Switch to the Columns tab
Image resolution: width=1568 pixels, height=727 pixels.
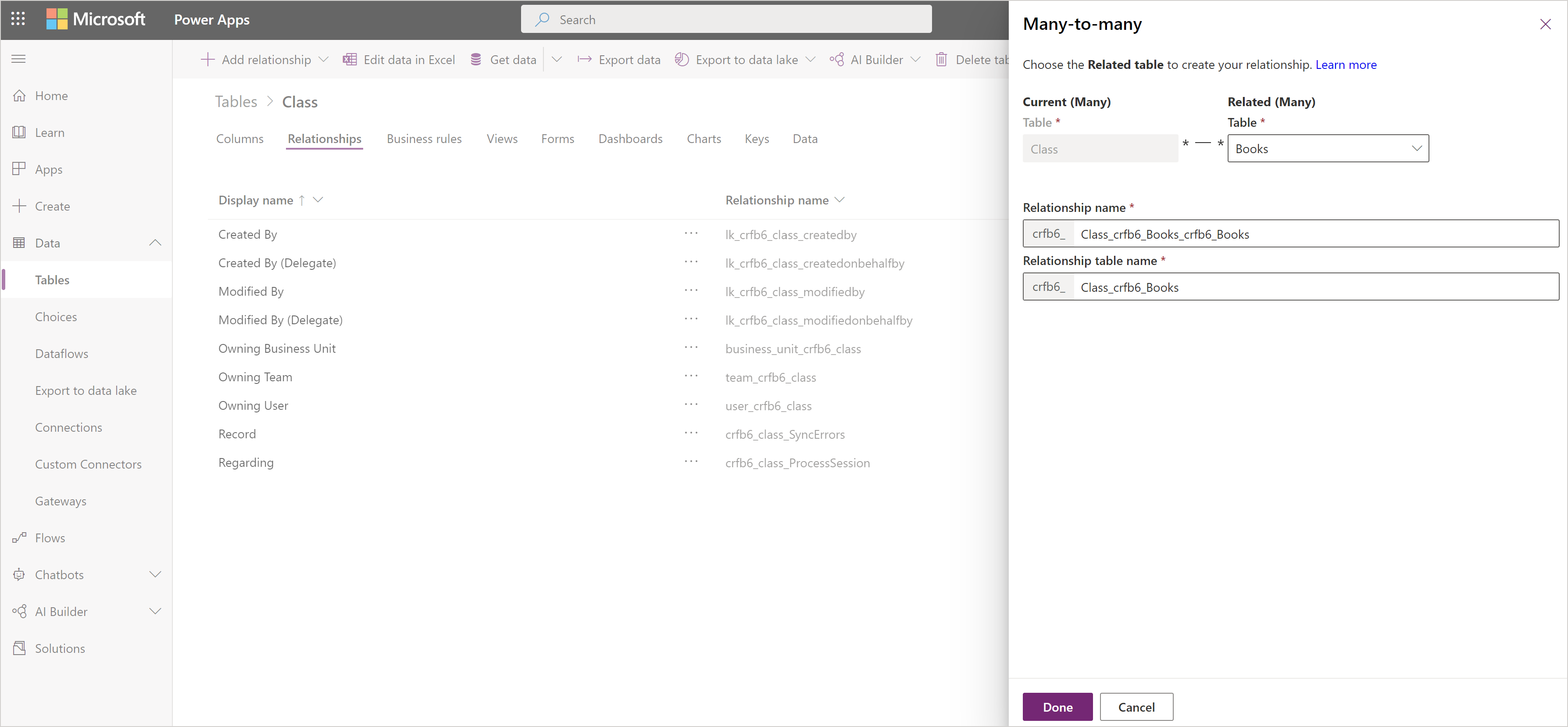[240, 138]
